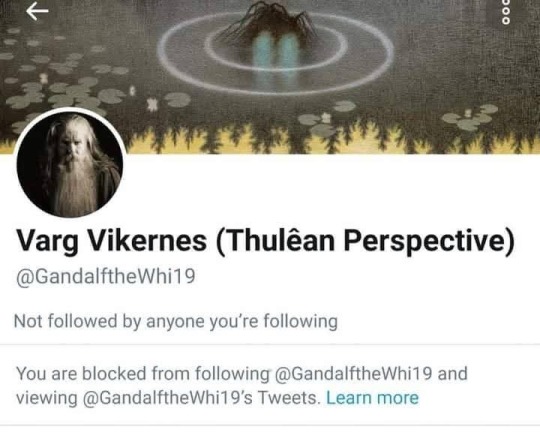540x448 pixels.
Task: Open the three-dot overflow menu
Action: click(x=505, y=12)
